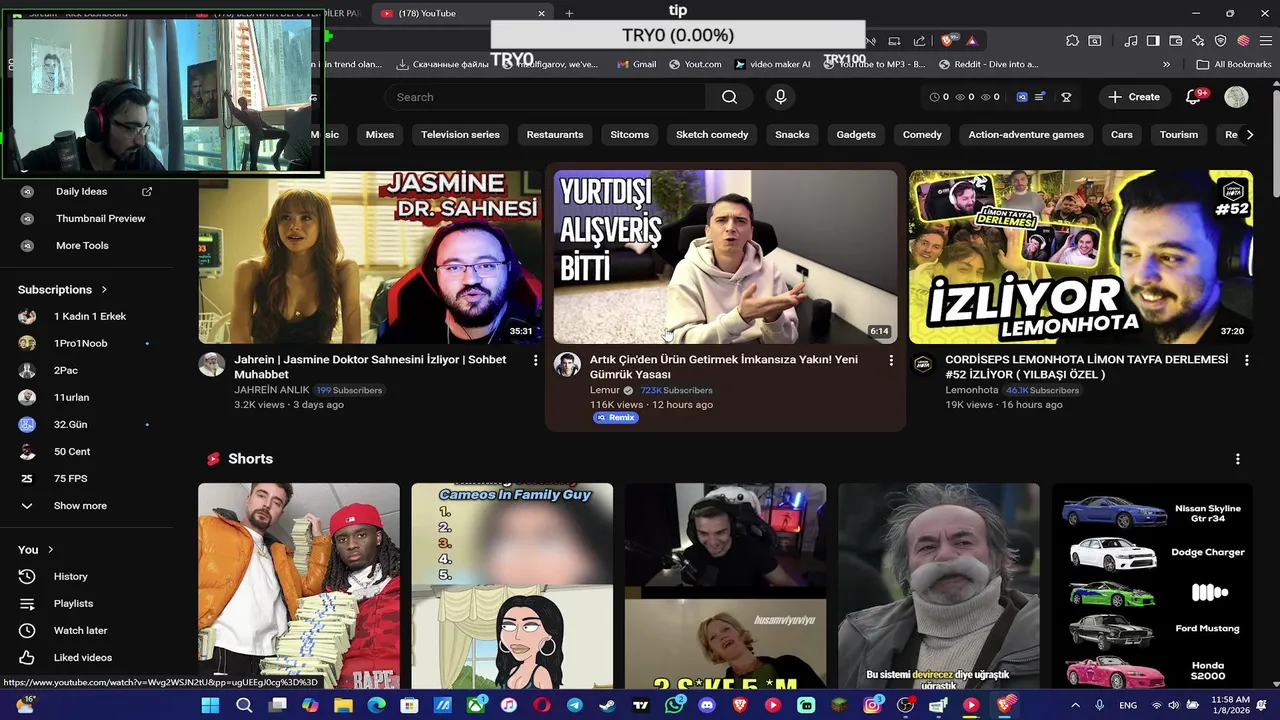The image size is (1280, 720).
Task: Open the Lemur channel link
Action: (x=605, y=390)
